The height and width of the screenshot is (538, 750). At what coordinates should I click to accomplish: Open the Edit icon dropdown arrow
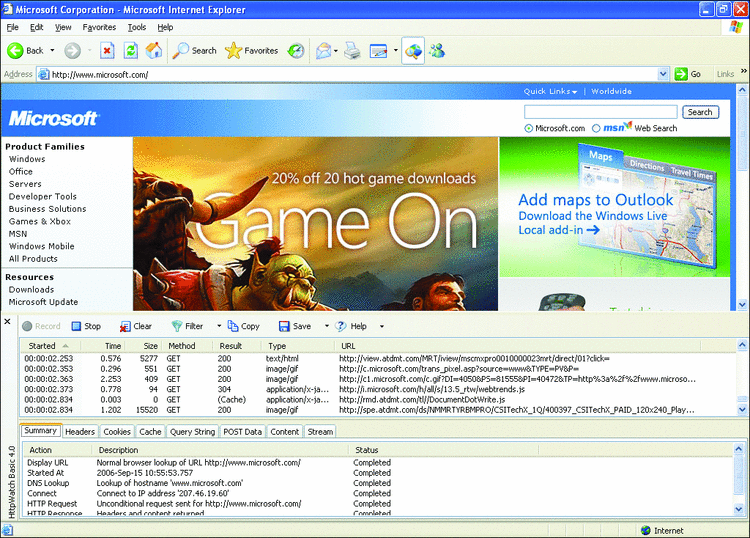click(396, 51)
